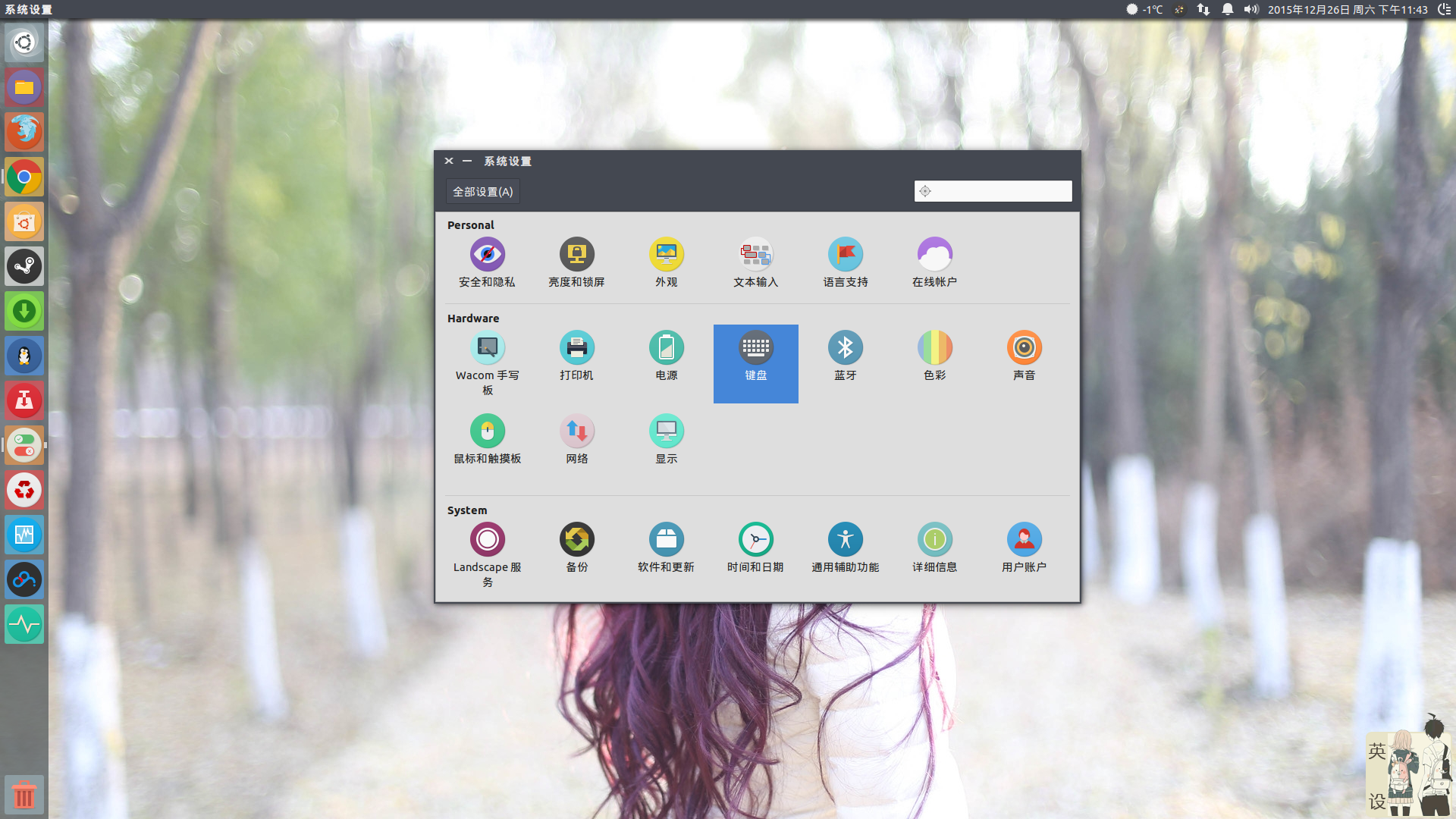Open 语言支持 settings

[x=846, y=262]
